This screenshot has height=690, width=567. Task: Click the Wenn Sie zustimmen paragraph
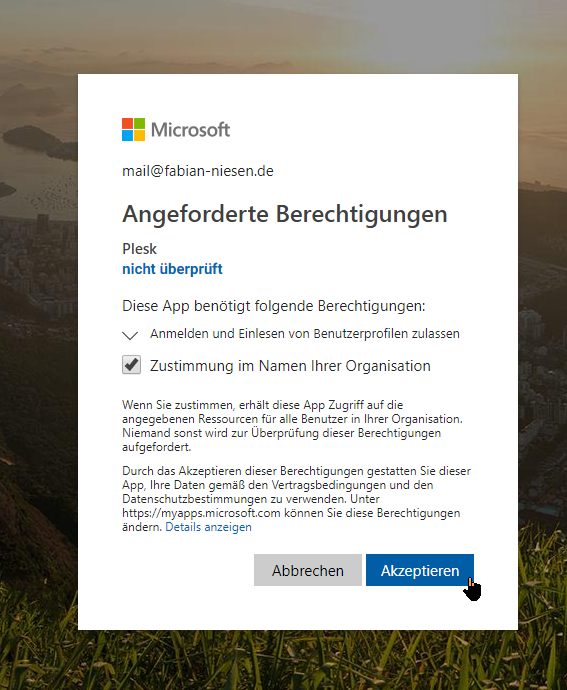pyautogui.click(x=292, y=426)
